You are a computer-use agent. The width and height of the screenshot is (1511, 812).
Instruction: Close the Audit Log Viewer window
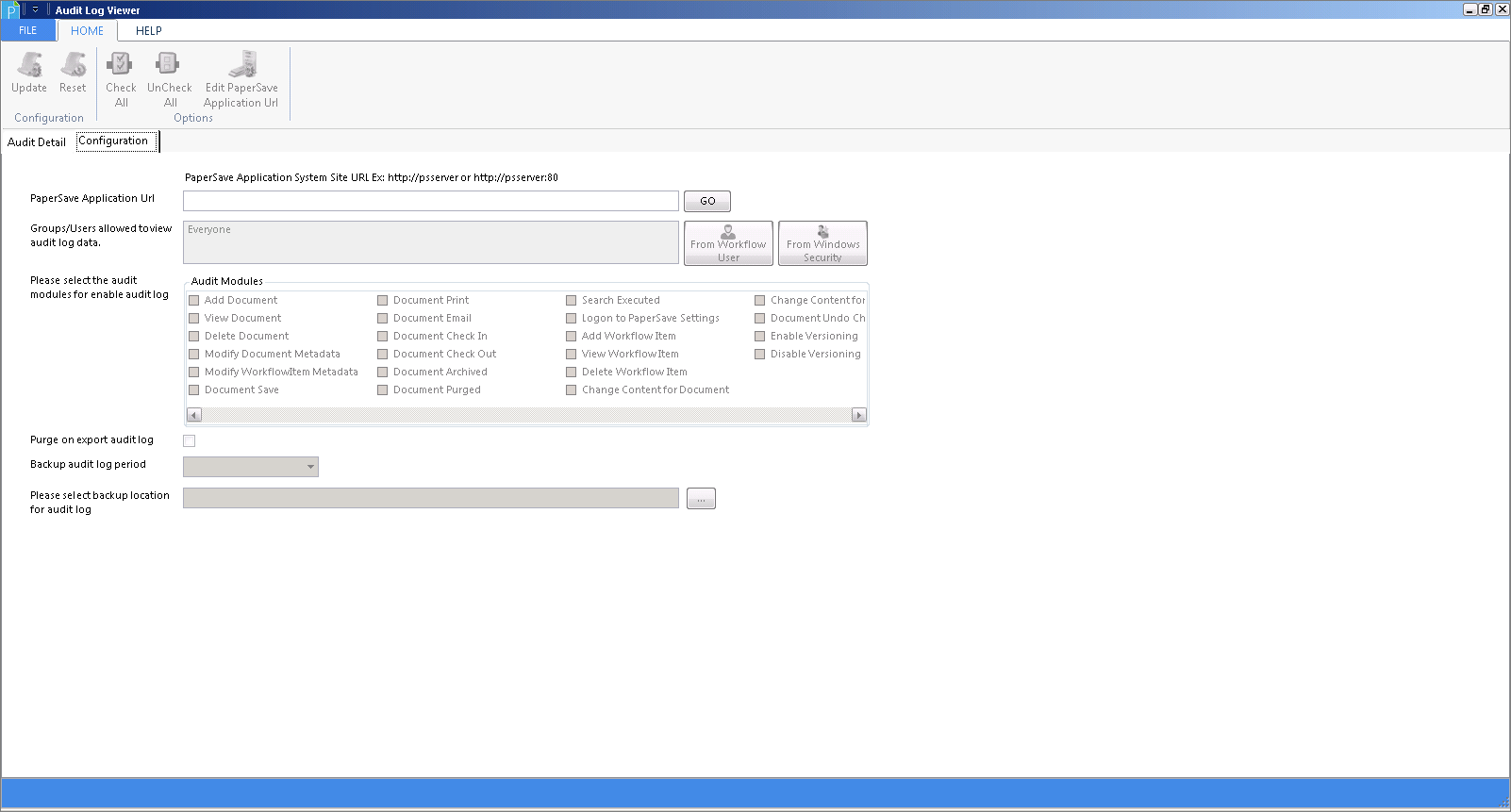pyautogui.click(x=1502, y=9)
